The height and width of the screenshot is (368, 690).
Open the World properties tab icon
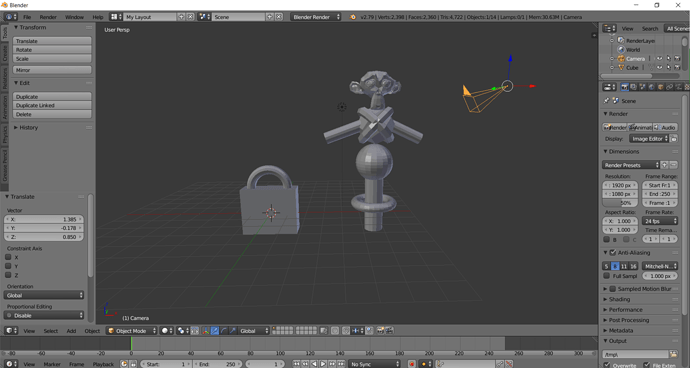651,87
